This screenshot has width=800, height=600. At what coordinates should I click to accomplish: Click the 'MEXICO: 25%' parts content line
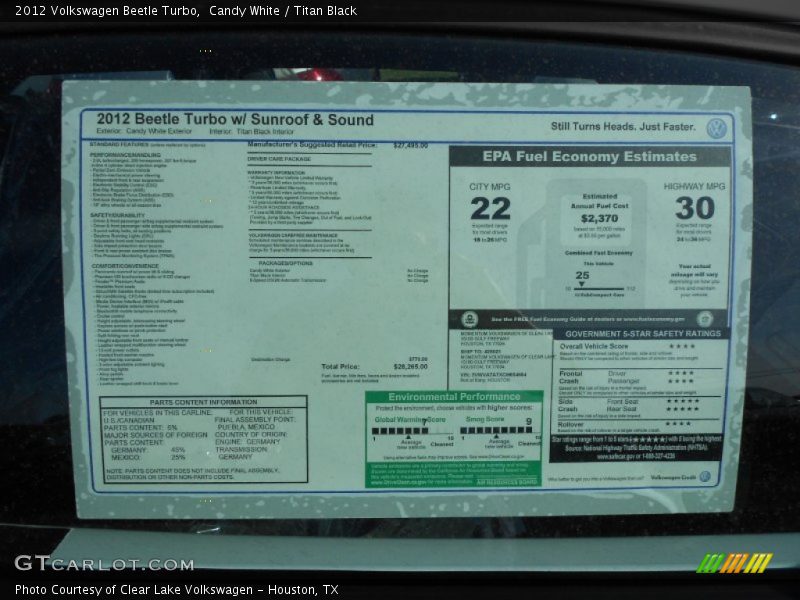(x=148, y=458)
